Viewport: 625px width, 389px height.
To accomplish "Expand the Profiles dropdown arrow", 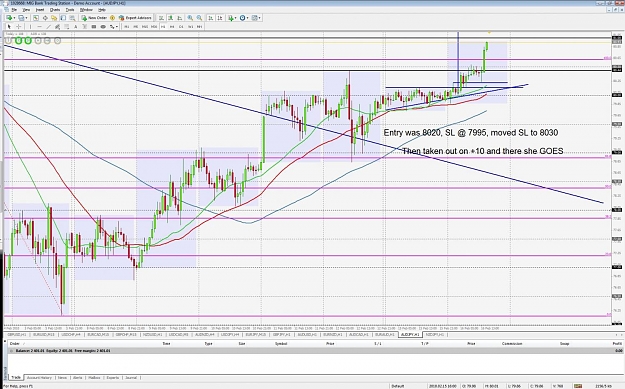I will click(x=26, y=18).
